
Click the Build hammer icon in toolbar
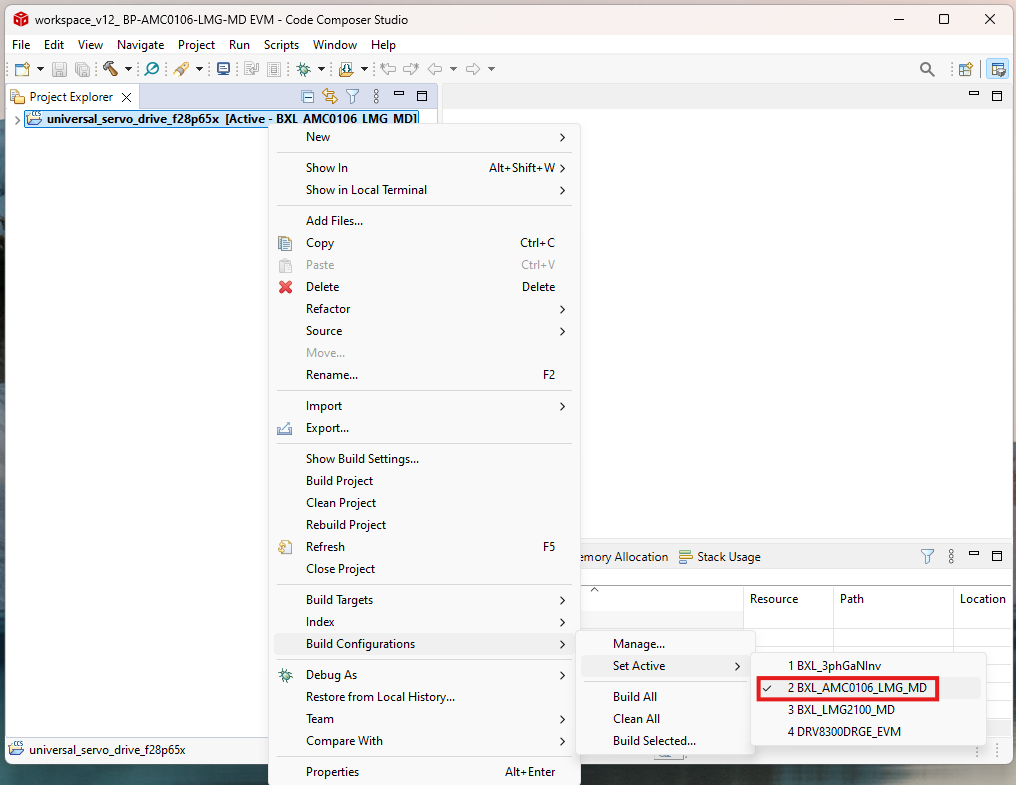click(x=110, y=69)
